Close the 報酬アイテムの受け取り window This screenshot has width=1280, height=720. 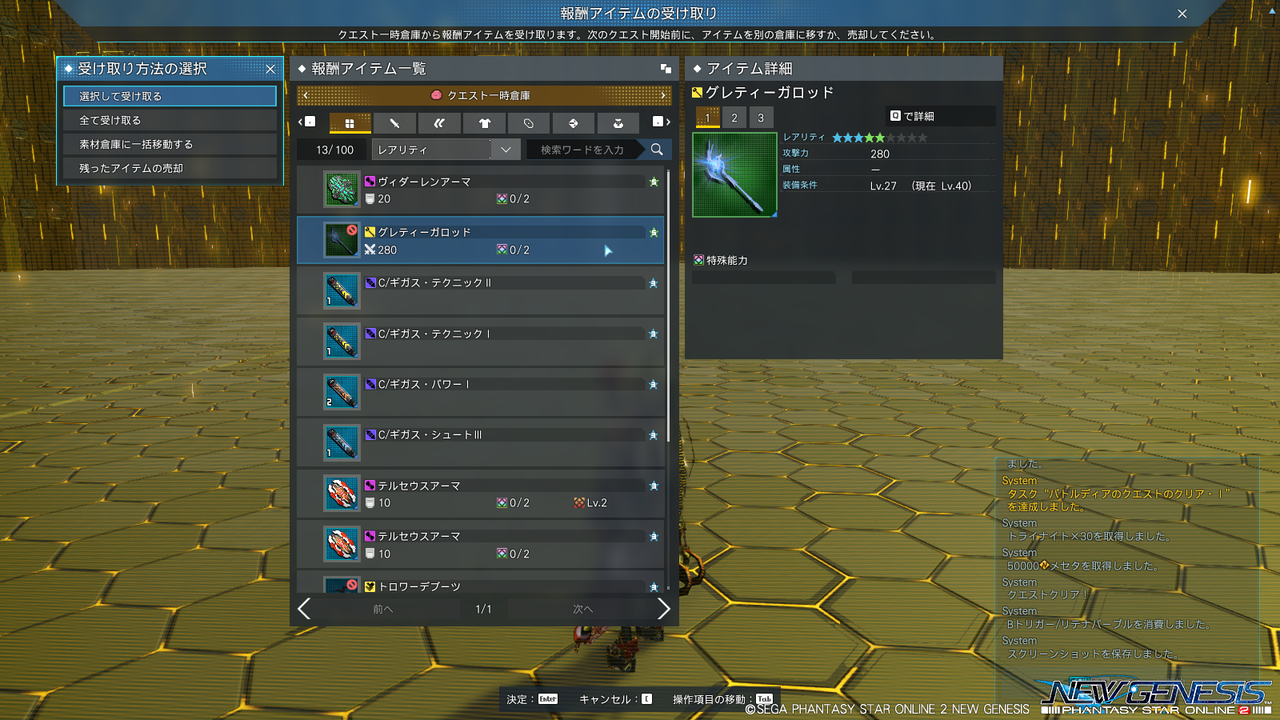point(1182,14)
